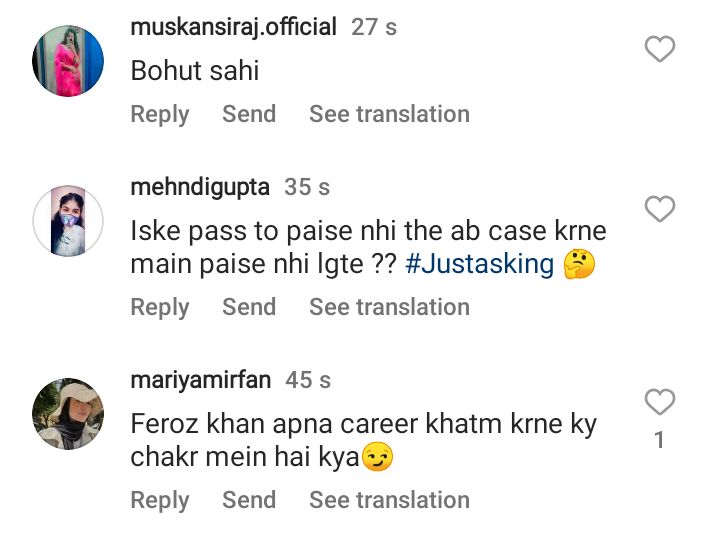Open the muskansiraj.official username
This screenshot has height=545, width=720.
233,27
